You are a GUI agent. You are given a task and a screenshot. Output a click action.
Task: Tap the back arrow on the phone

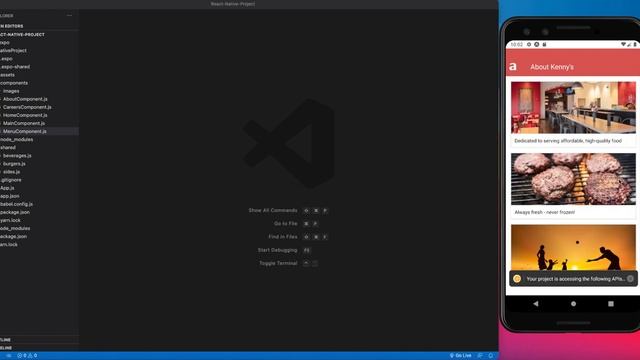pyautogui.click(x=536, y=304)
